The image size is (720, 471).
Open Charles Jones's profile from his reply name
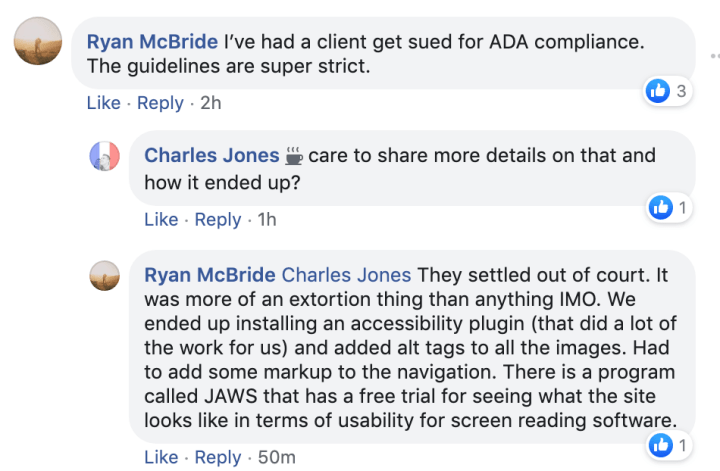pyautogui.click(x=211, y=155)
